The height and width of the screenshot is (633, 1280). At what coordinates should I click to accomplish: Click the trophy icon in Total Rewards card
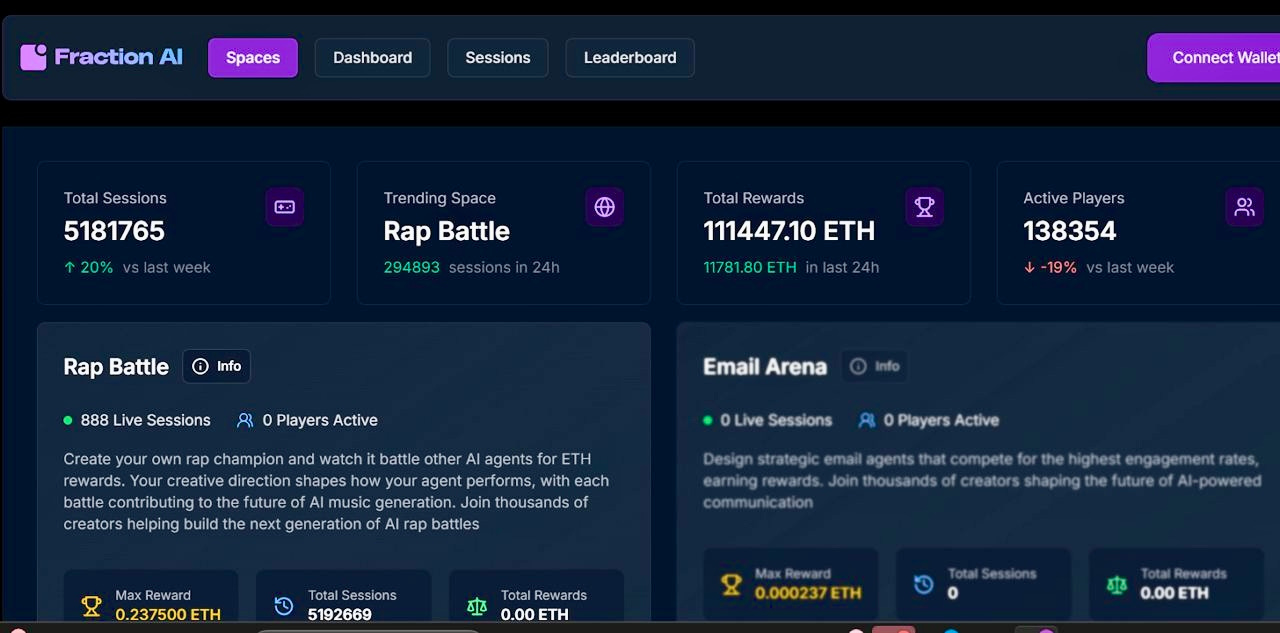(x=924, y=207)
